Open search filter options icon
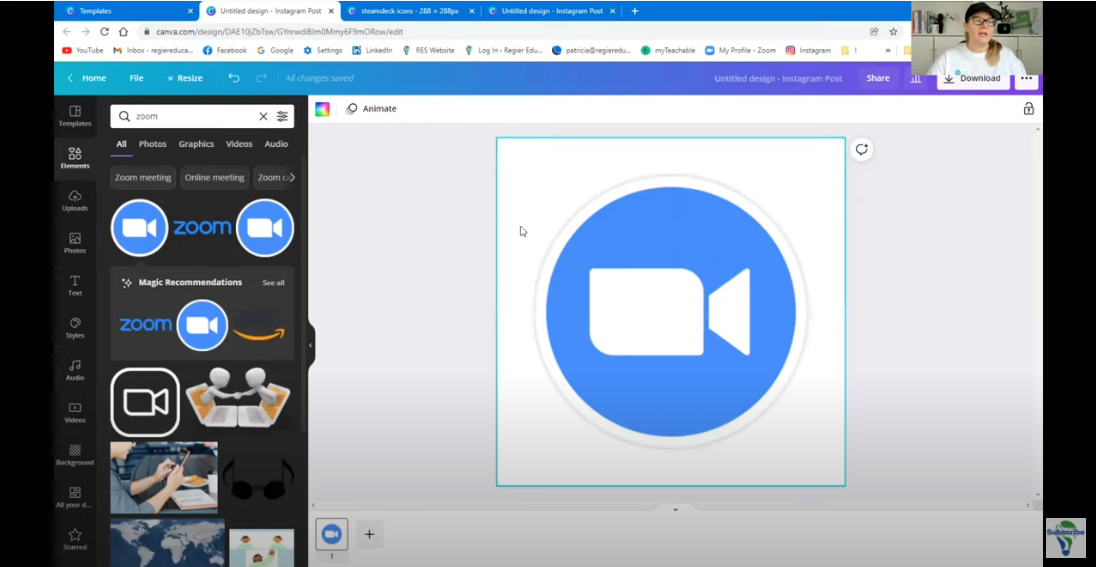Image resolution: width=1096 pixels, height=567 pixels. coord(282,117)
